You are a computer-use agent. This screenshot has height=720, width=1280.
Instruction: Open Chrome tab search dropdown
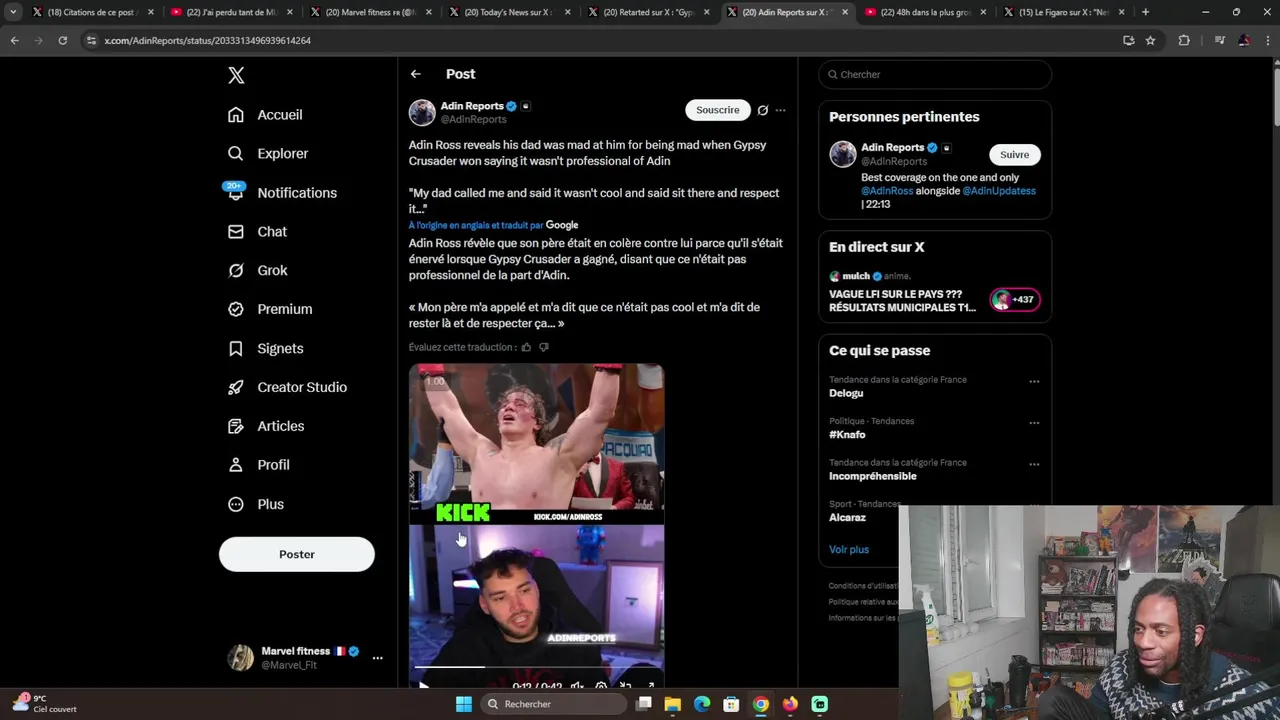13,12
